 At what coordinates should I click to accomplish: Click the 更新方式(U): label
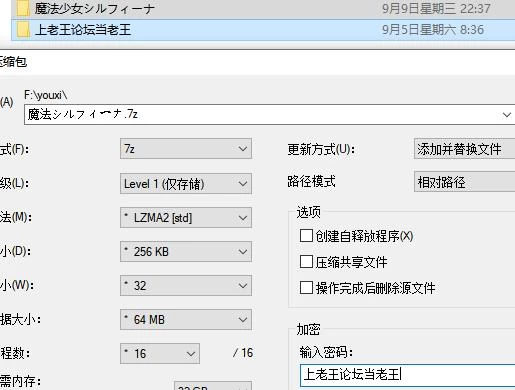[x=321, y=149]
